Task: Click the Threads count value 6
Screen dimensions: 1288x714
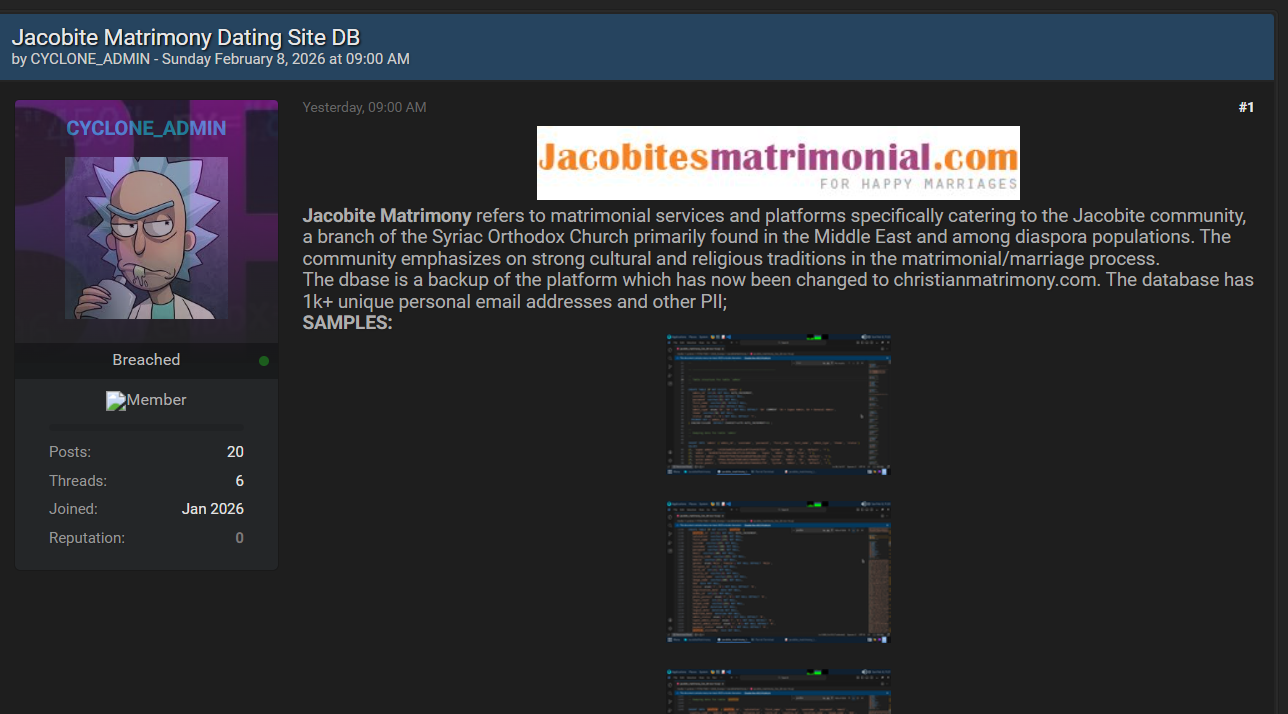Action: pyautogui.click(x=239, y=481)
